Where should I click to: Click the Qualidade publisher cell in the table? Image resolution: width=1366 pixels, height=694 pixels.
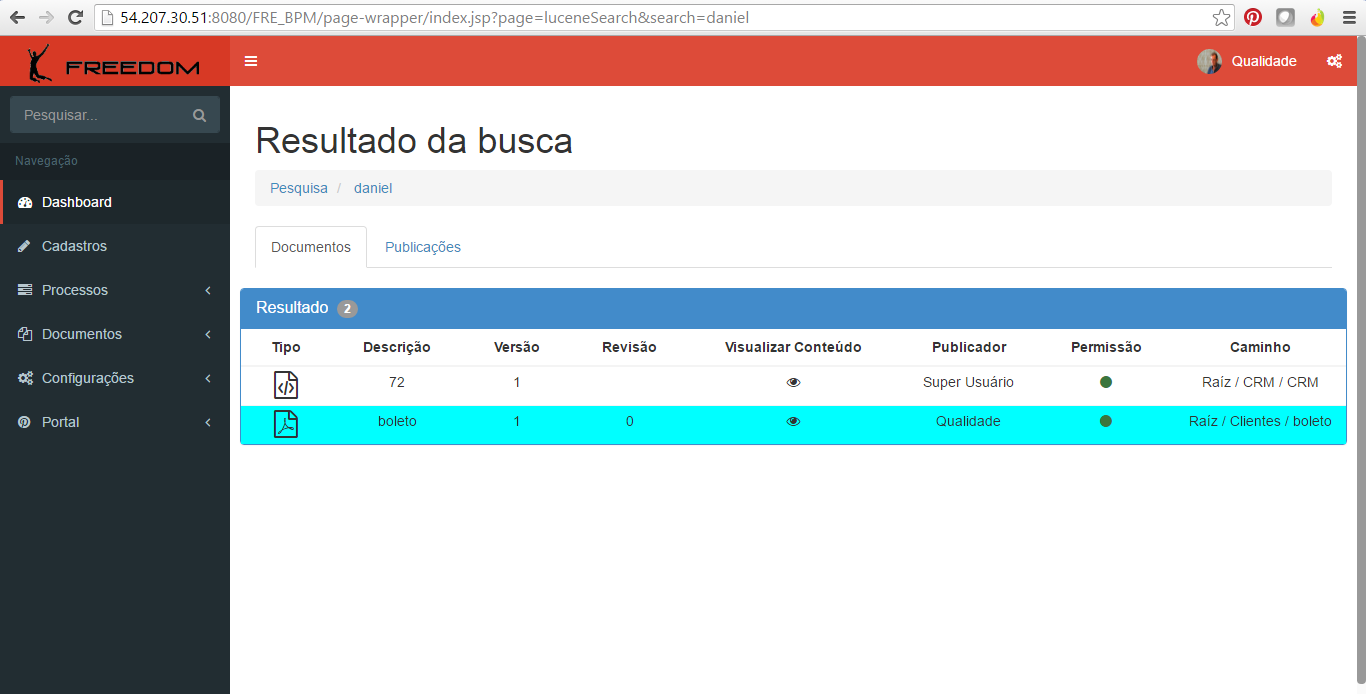click(x=968, y=421)
